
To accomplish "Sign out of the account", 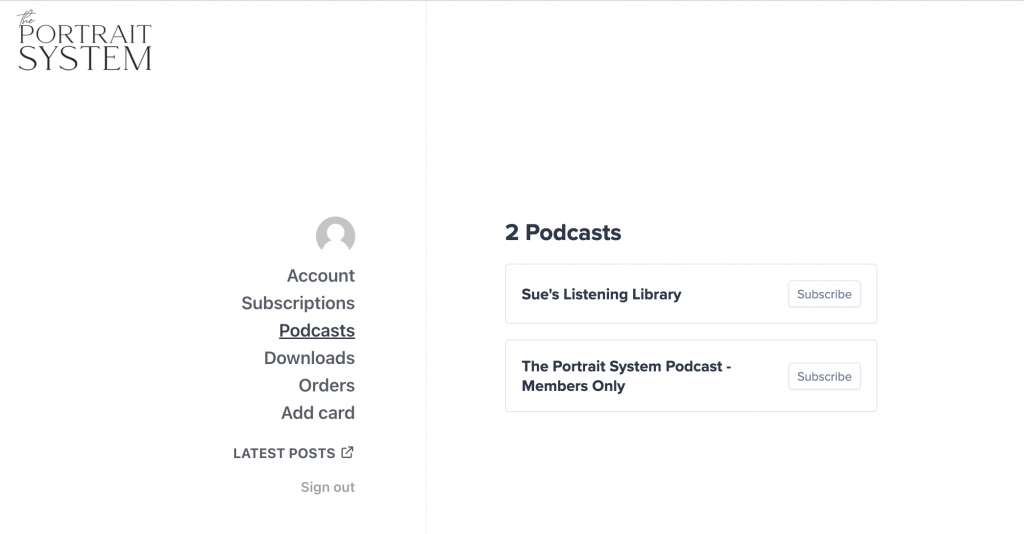I will (x=328, y=487).
